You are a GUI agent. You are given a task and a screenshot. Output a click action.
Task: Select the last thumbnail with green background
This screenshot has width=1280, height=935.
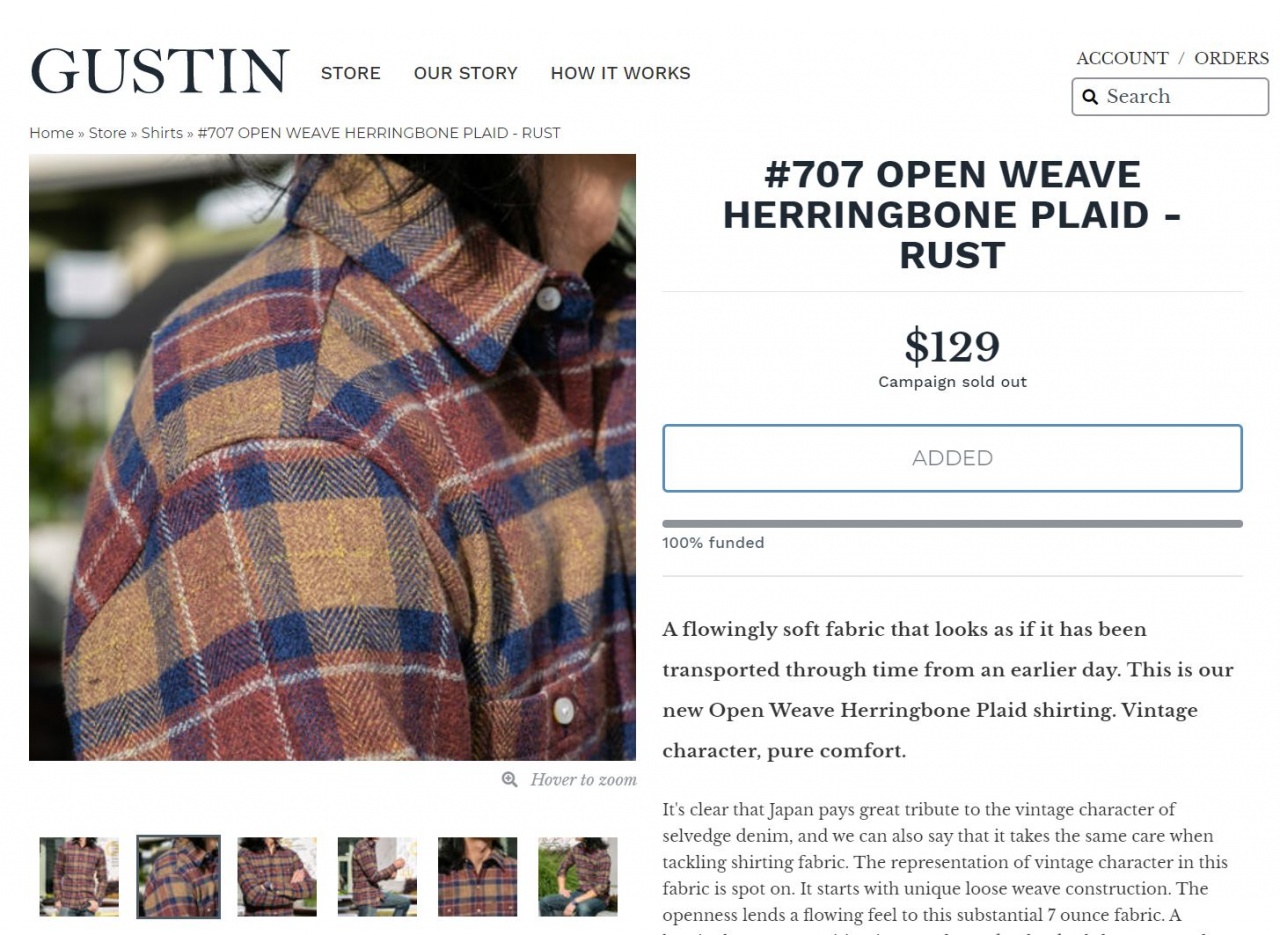(x=578, y=877)
